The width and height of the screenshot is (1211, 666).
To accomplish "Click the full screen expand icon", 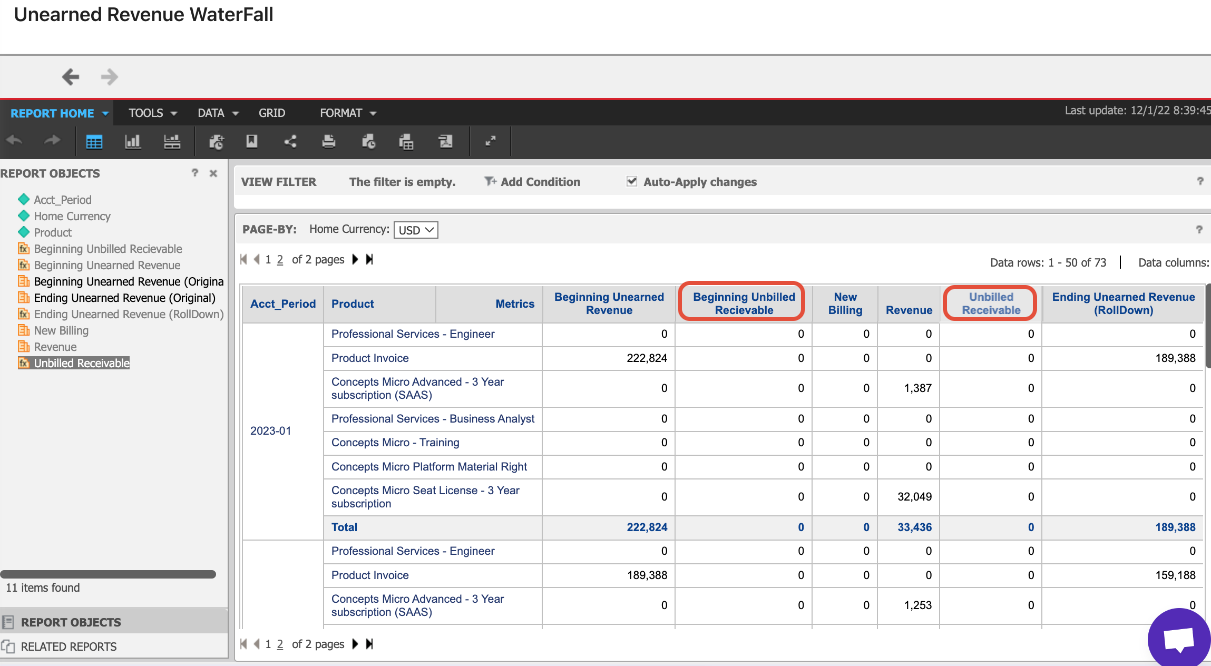I will click(x=490, y=141).
